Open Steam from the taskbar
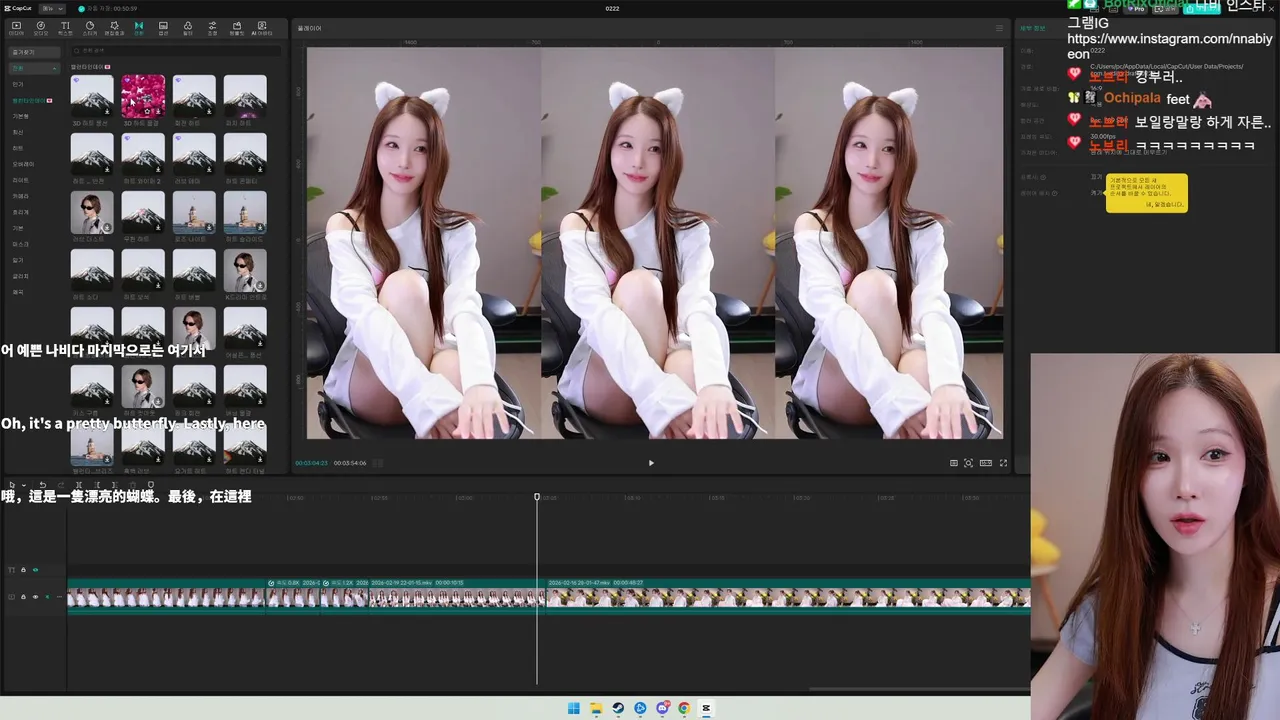1280x720 pixels. tap(618, 708)
